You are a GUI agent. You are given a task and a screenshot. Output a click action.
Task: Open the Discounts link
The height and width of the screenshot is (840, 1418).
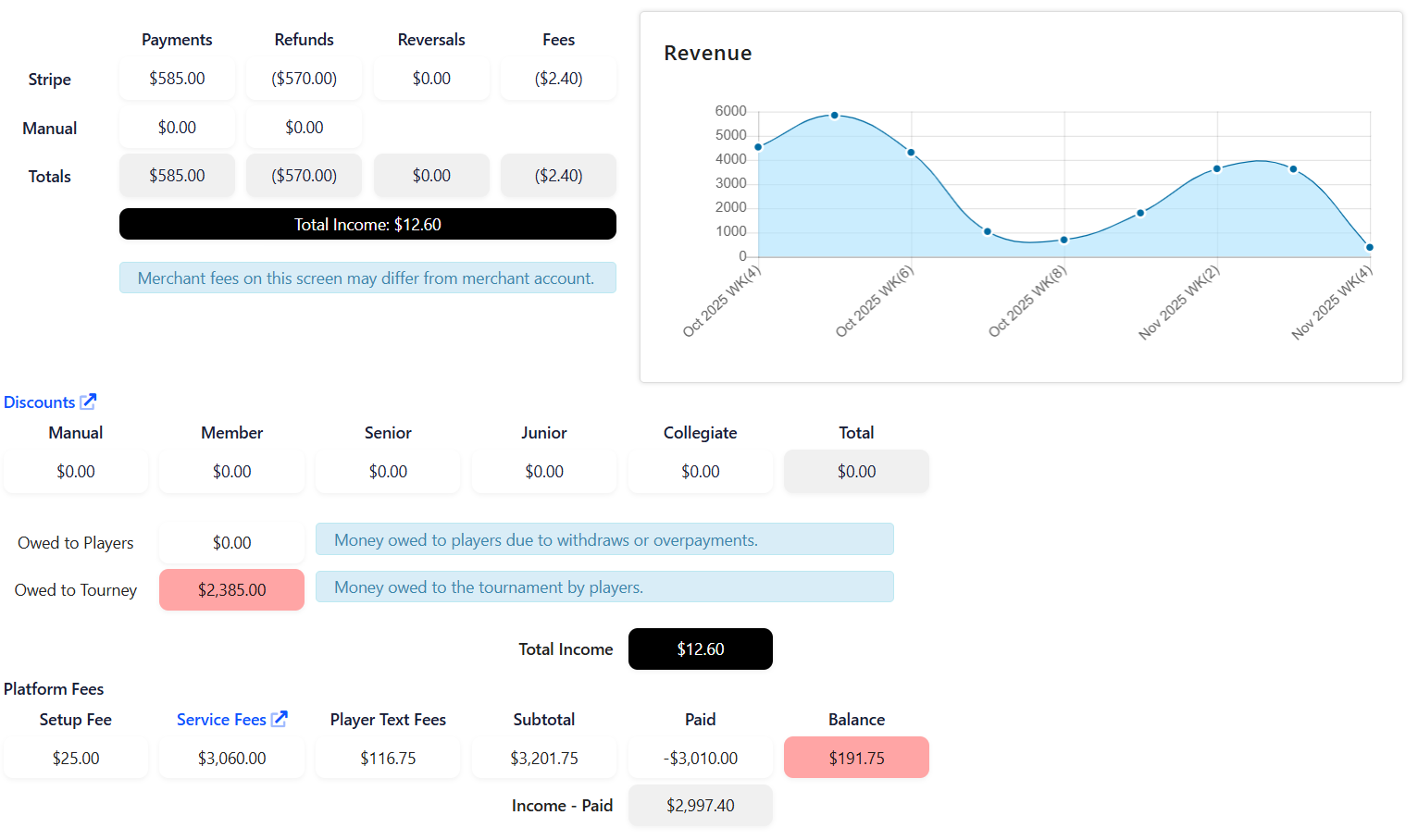click(x=40, y=402)
